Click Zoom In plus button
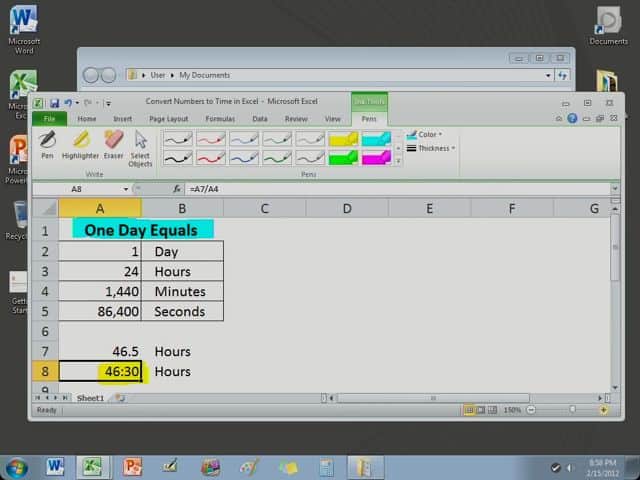 coord(603,410)
